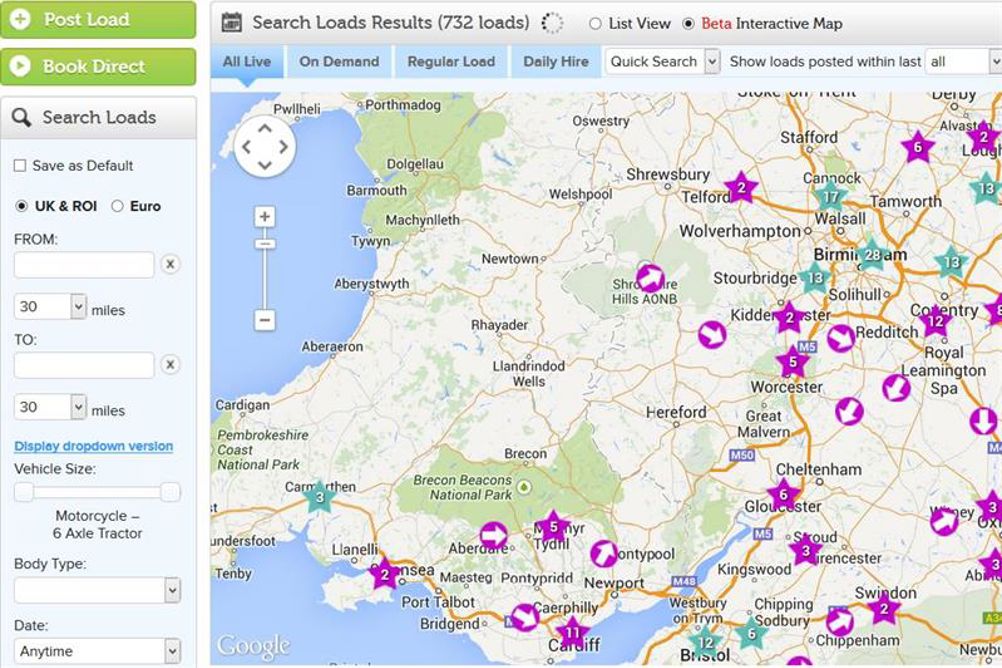
Task: Click the arrow marker on Shropshire Hills AONB
Action: (651, 279)
